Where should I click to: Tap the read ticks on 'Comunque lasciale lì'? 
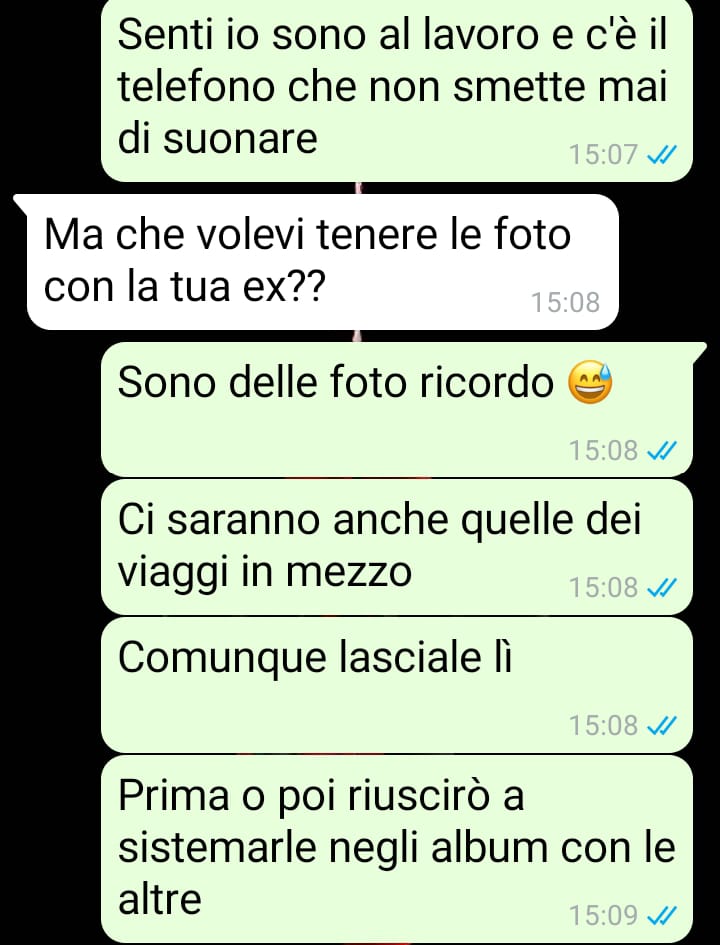coord(661,725)
